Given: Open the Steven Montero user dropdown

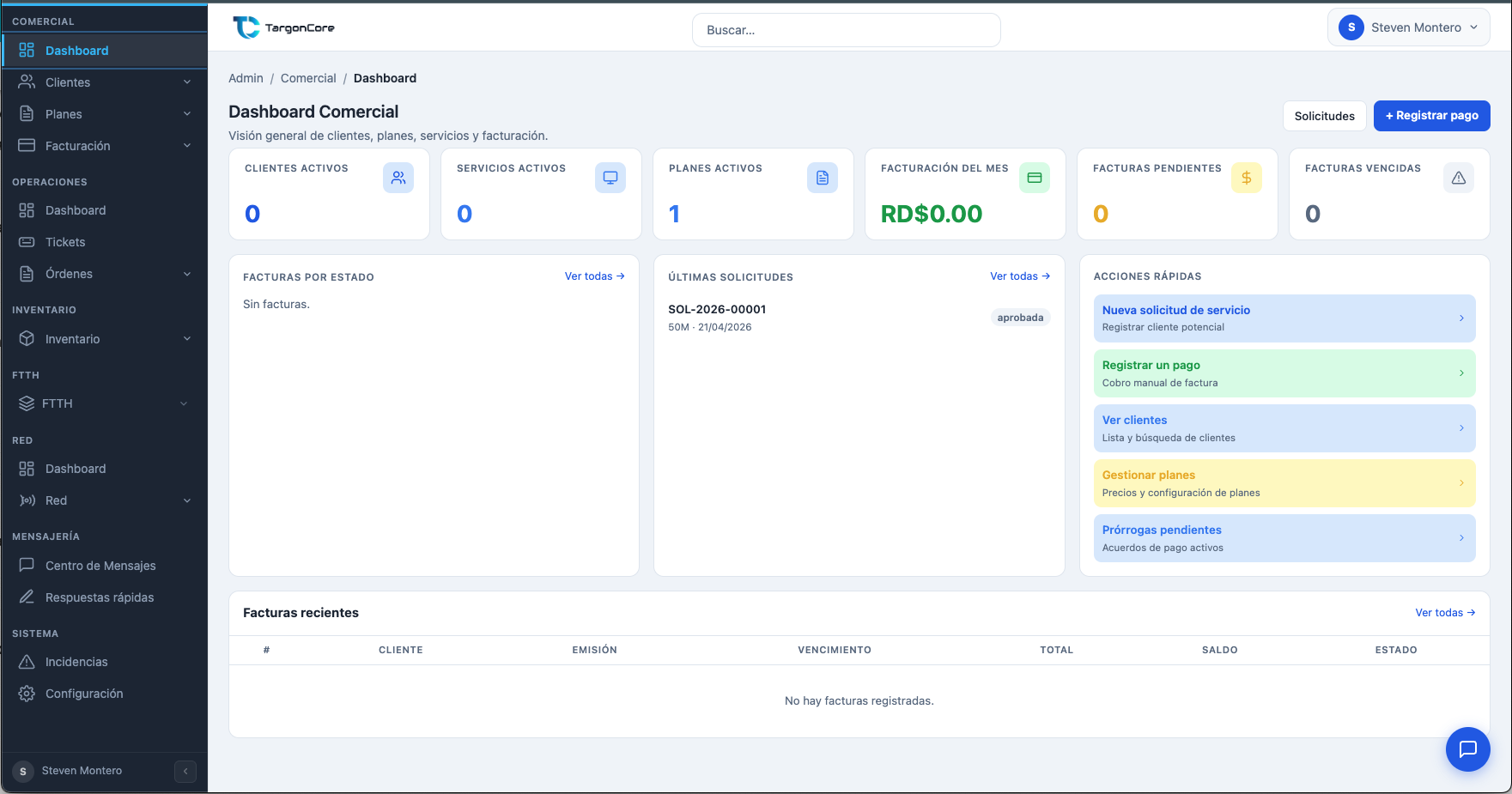Looking at the screenshot, I should [x=1408, y=27].
